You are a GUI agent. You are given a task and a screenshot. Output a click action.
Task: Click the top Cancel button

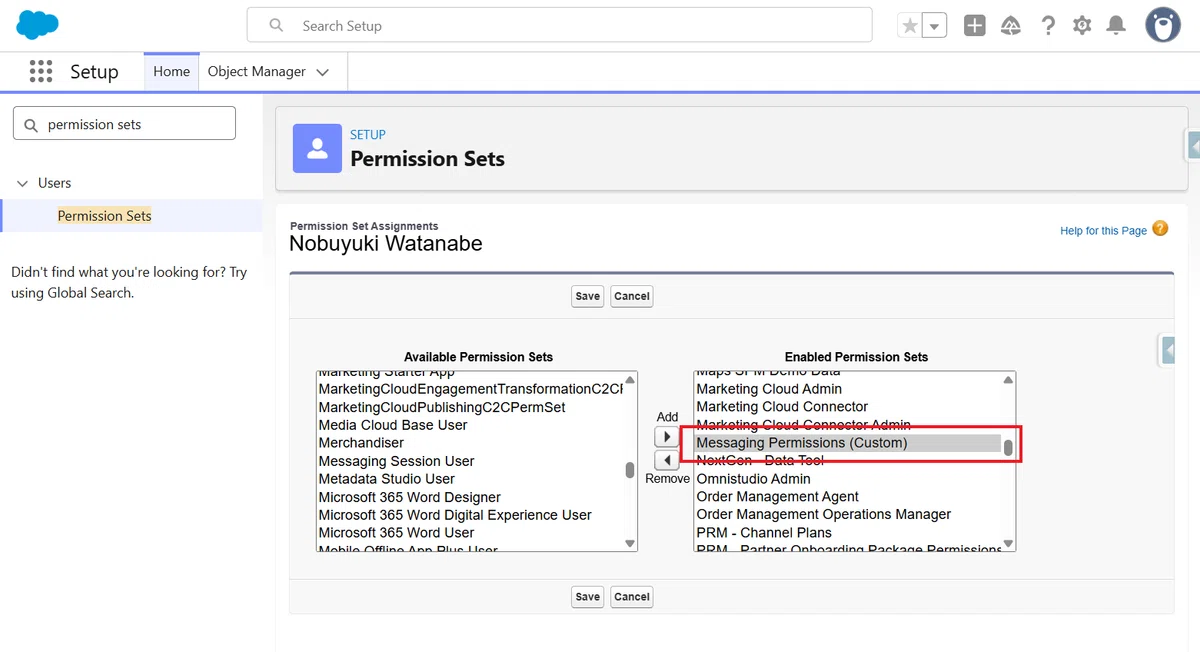point(632,296)
